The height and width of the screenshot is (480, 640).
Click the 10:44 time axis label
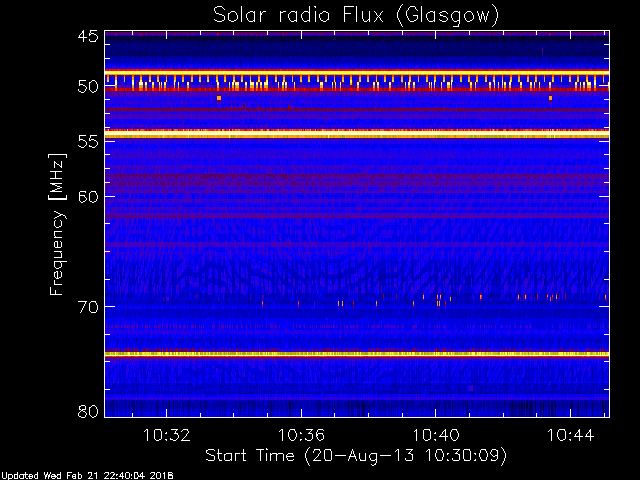570,435
